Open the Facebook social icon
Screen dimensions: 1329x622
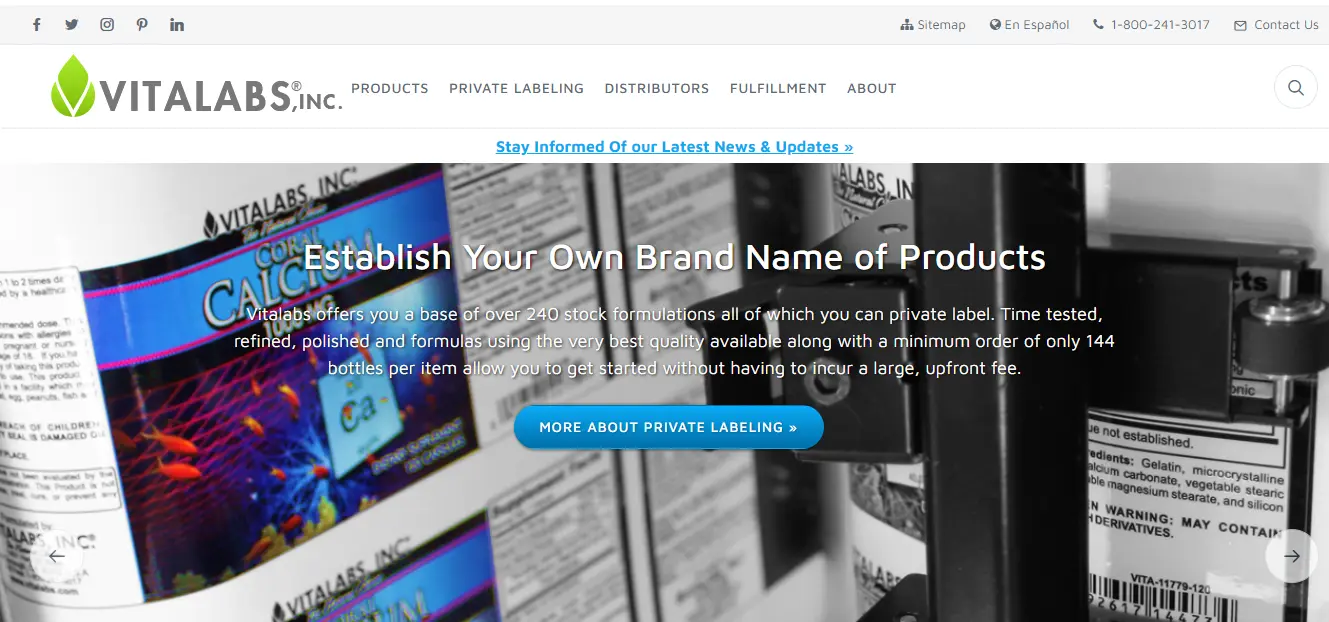37,25
